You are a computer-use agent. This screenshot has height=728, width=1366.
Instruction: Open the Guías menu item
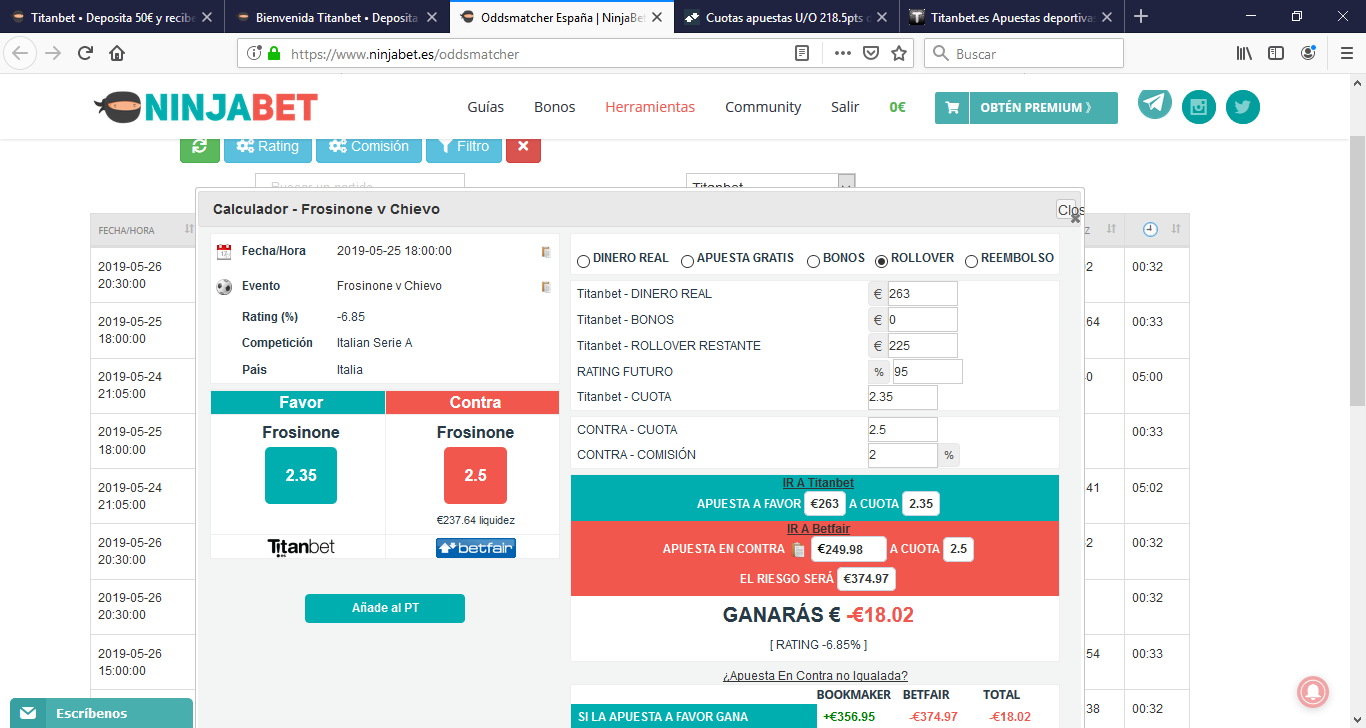tap(486, 107)
